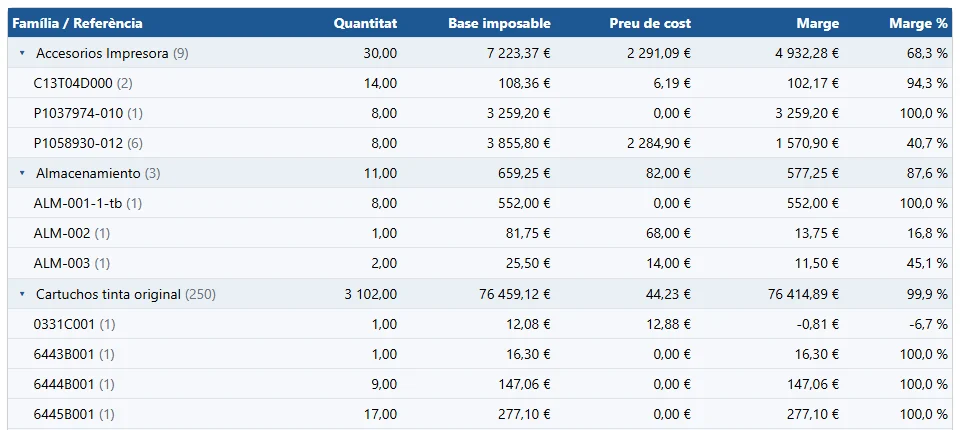Viewport: 960px width, 430px height.
Task: Click quantity value 14,00
Action: tap(380, 83)
